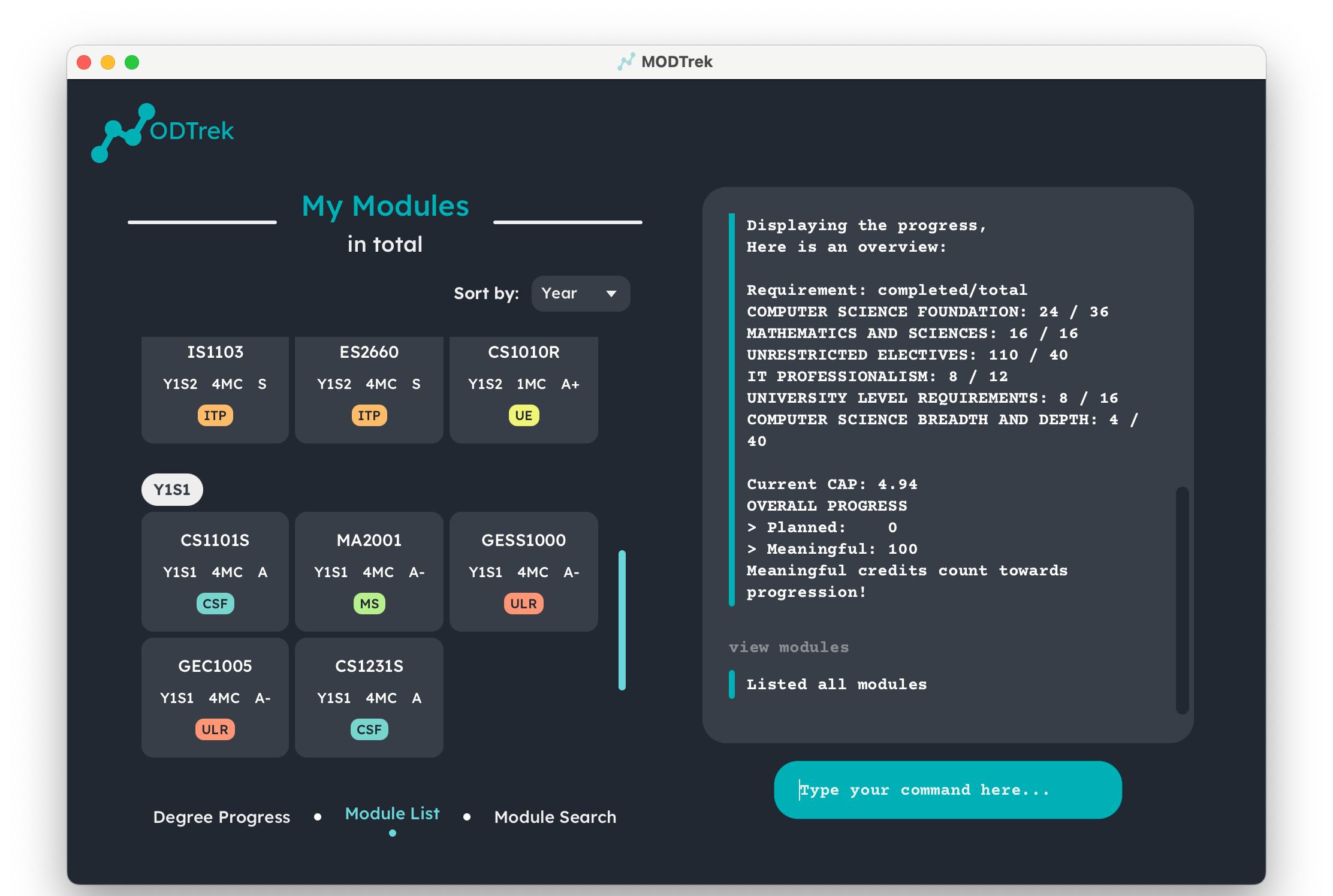Image resolution: width=1333 pixels, height=896 pixels.
Task: Click the A+ grade on CS1010R
Action: [x=570, y=384]
